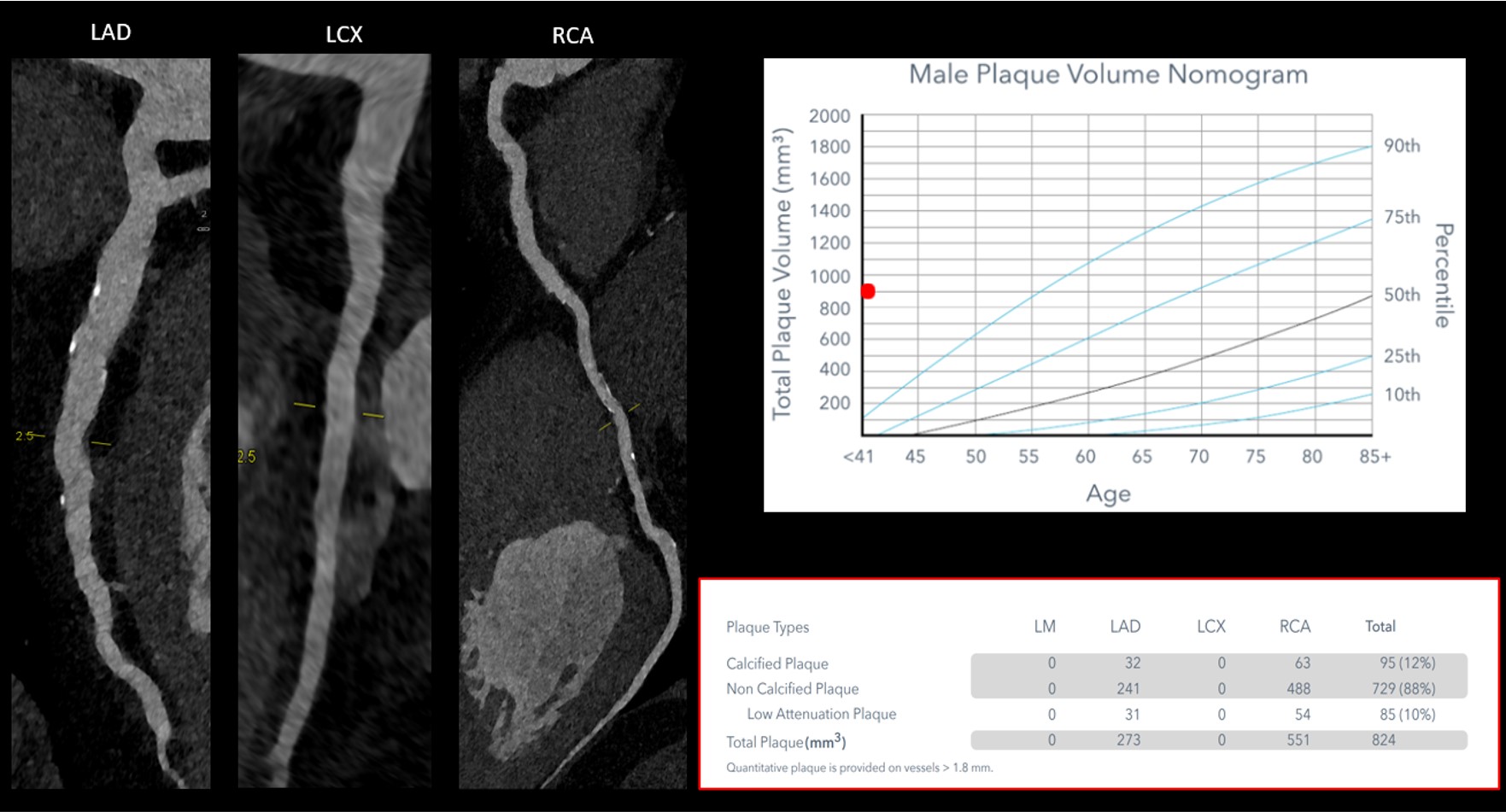This screenshot has width=1506, height=812.
Task: Click the 90th percentile curve label
Action: click(x=1402, y=146)
